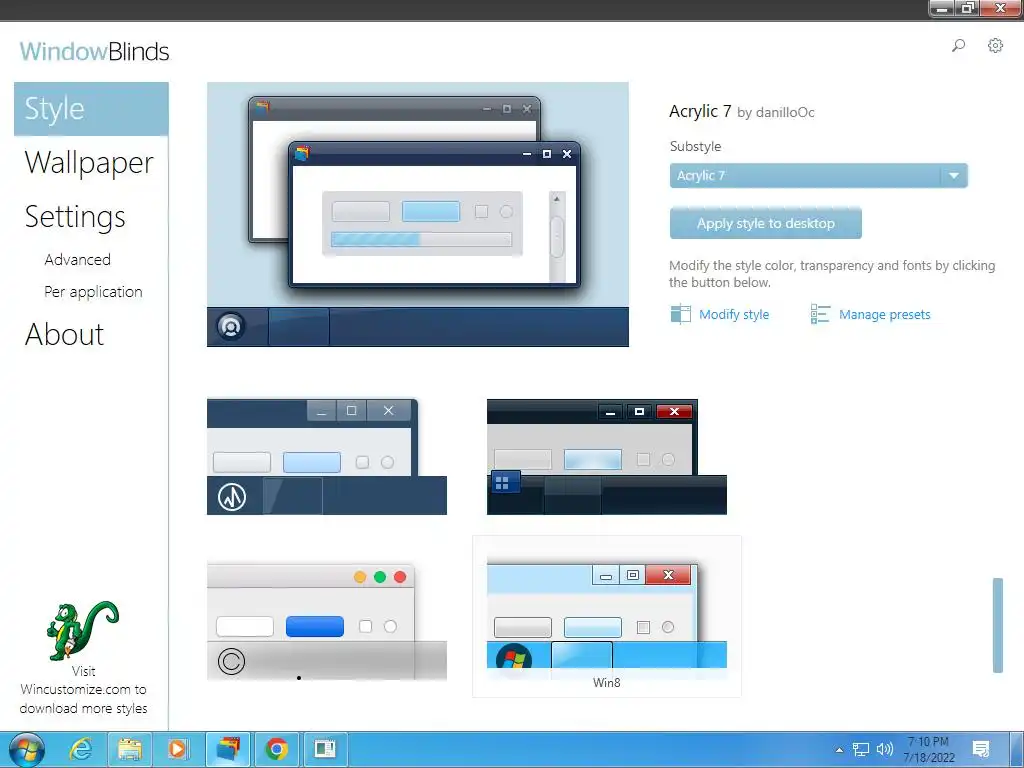Open the Windows Start orb
This screenshot has height=768, width=1024.
point(27,750)
